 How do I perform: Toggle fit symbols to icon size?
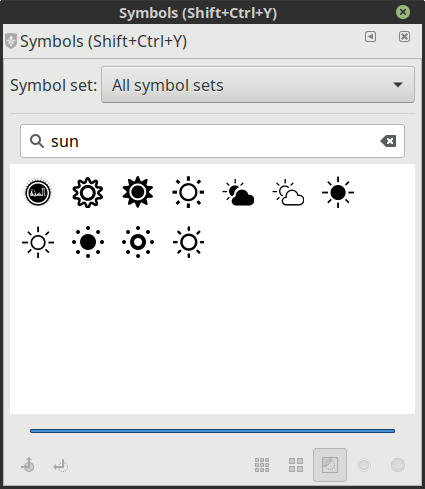coord(330,465)
